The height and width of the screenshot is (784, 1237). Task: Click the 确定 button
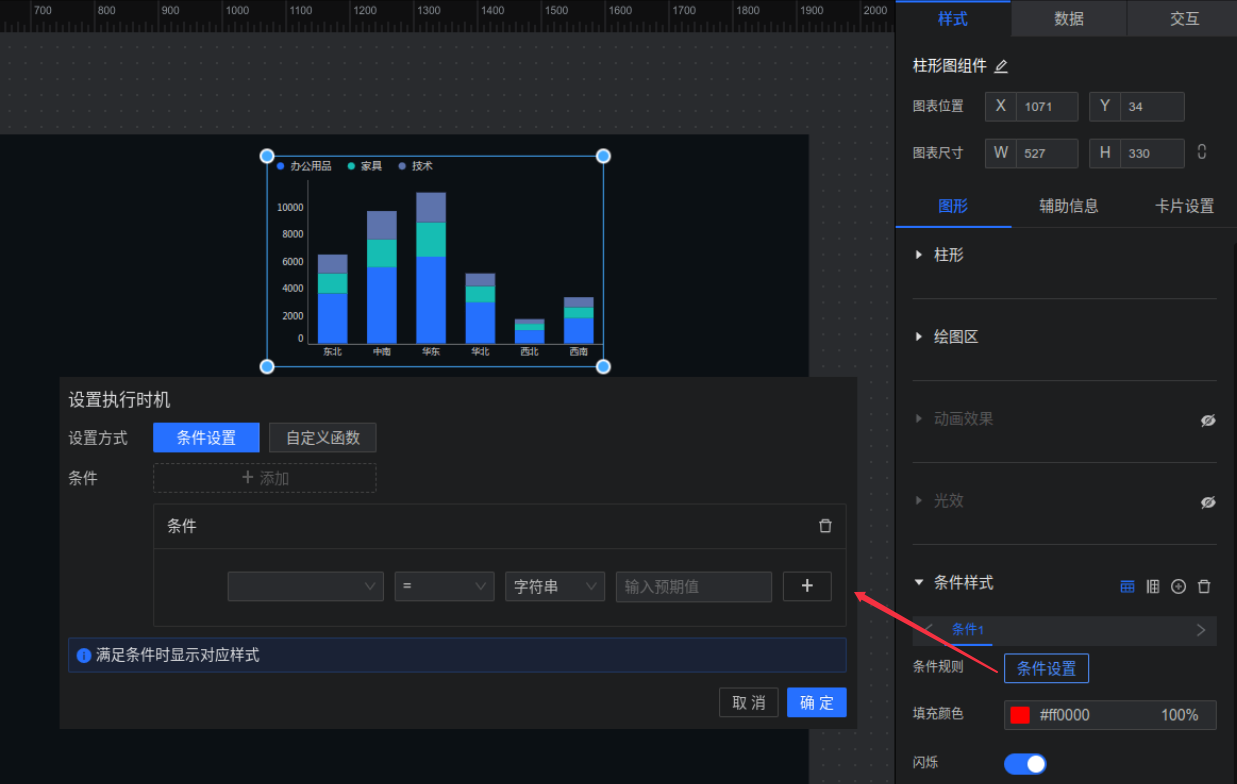pos(816,703)
